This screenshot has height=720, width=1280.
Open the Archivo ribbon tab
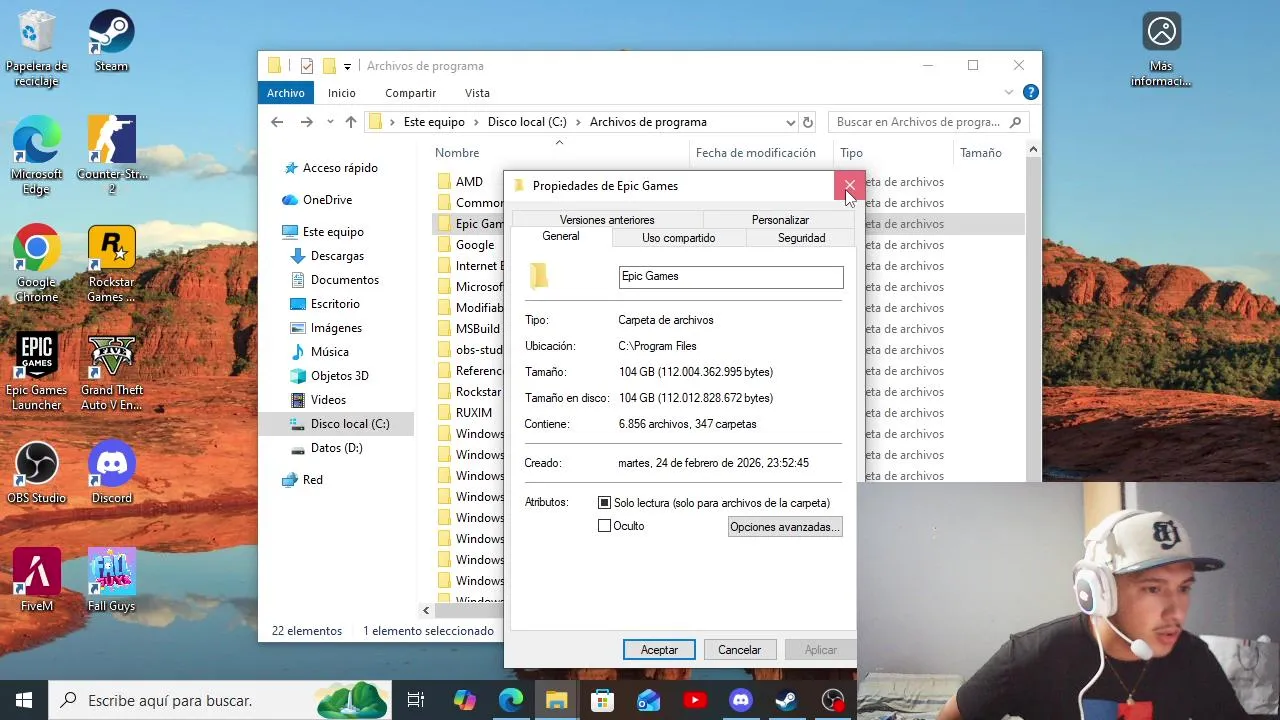285,92
